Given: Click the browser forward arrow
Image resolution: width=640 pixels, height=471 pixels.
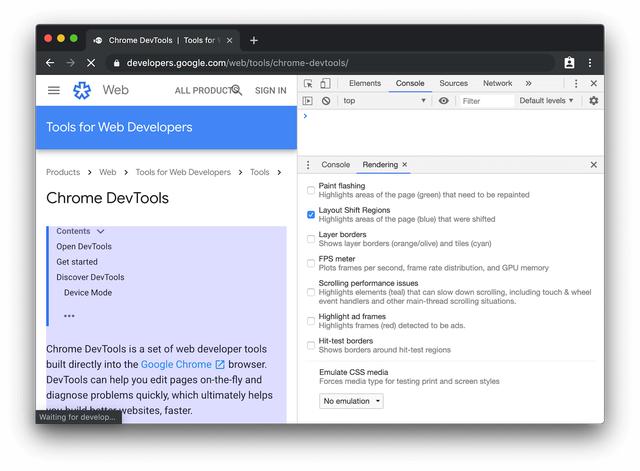Looking at the screenshot, I should coord(71,63).
